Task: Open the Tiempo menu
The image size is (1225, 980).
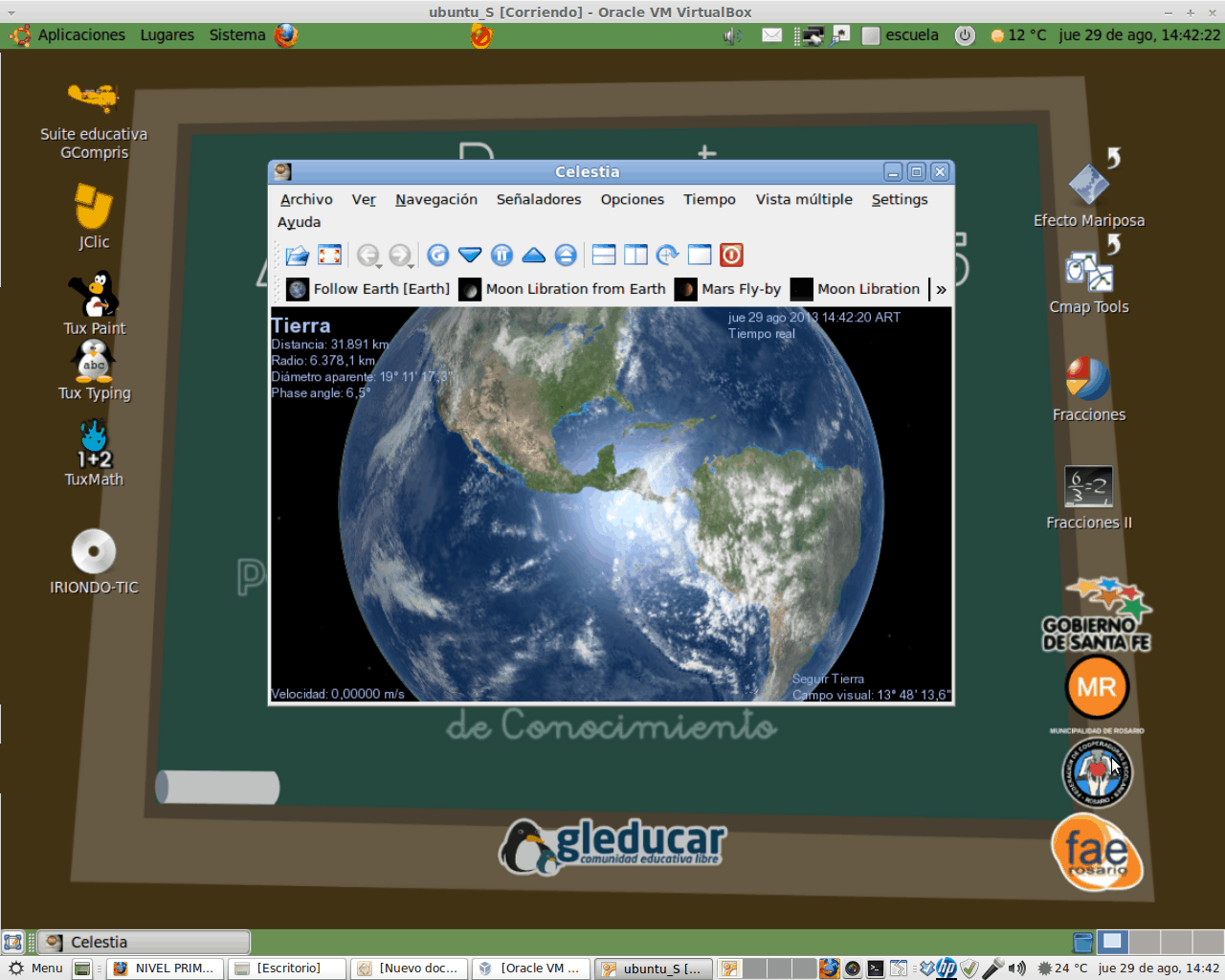Action: coord(709,199)
